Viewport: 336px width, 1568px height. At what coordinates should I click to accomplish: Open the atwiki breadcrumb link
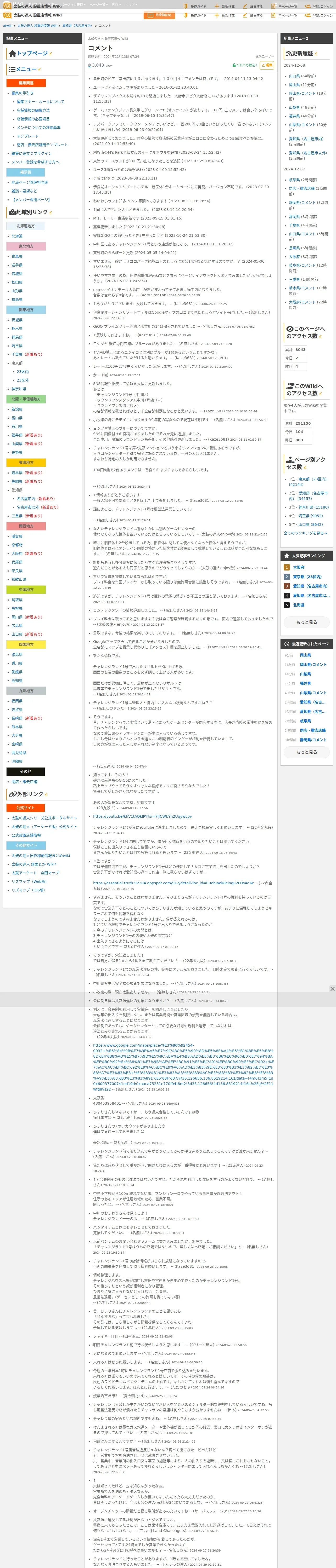pyautogui.click(x=7, y=26)
